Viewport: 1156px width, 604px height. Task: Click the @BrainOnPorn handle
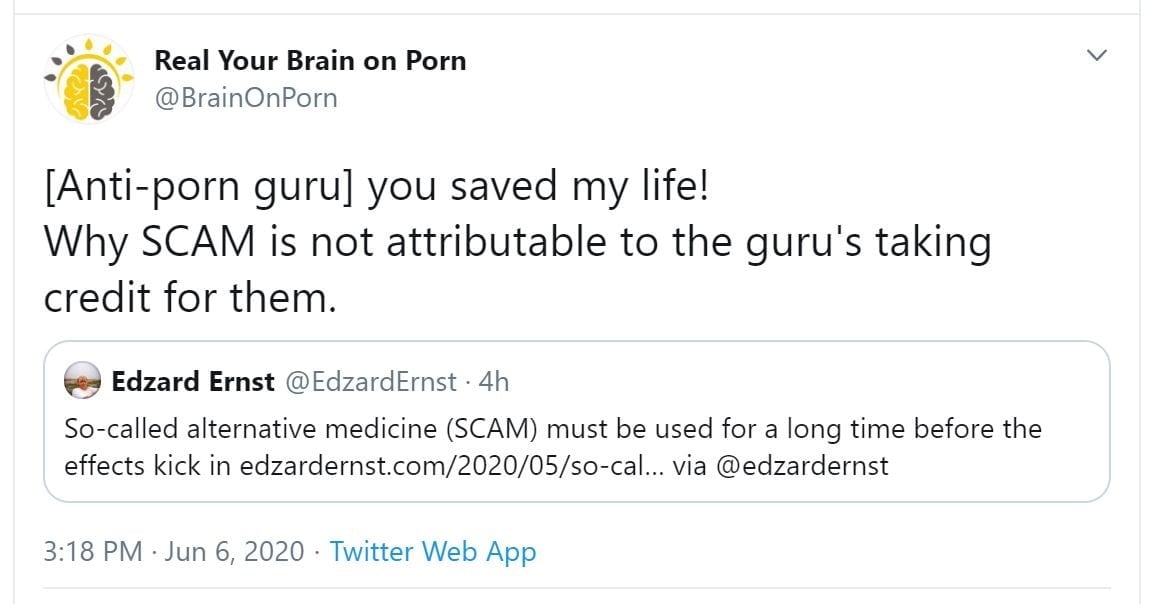pos(246,98)
